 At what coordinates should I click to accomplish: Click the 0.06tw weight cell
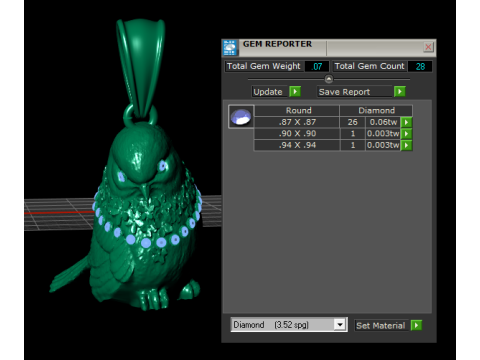click(x=383, y=122)
